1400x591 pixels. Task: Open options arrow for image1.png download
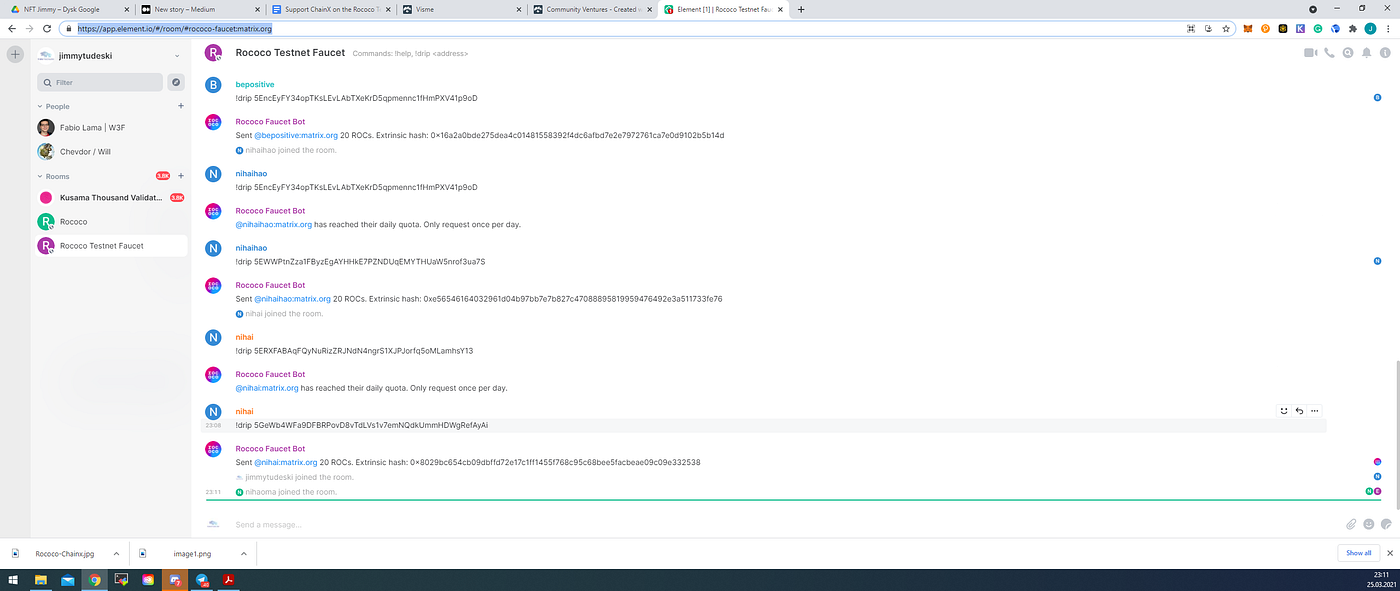click(243, 553)
